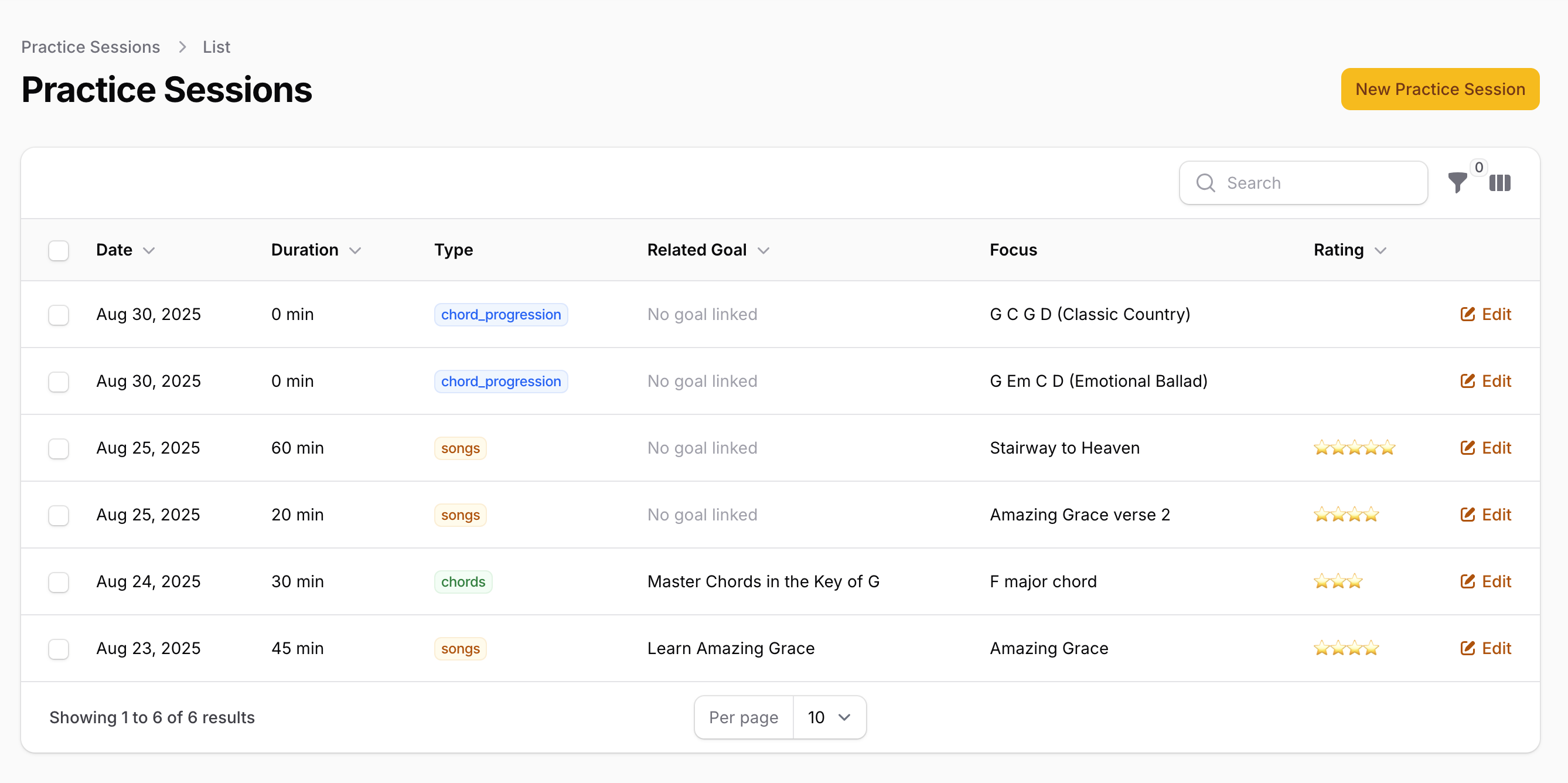The image size is (1568, 783).
Task: Edit the Stairway to Heaven session
Action: point(1485,448)
